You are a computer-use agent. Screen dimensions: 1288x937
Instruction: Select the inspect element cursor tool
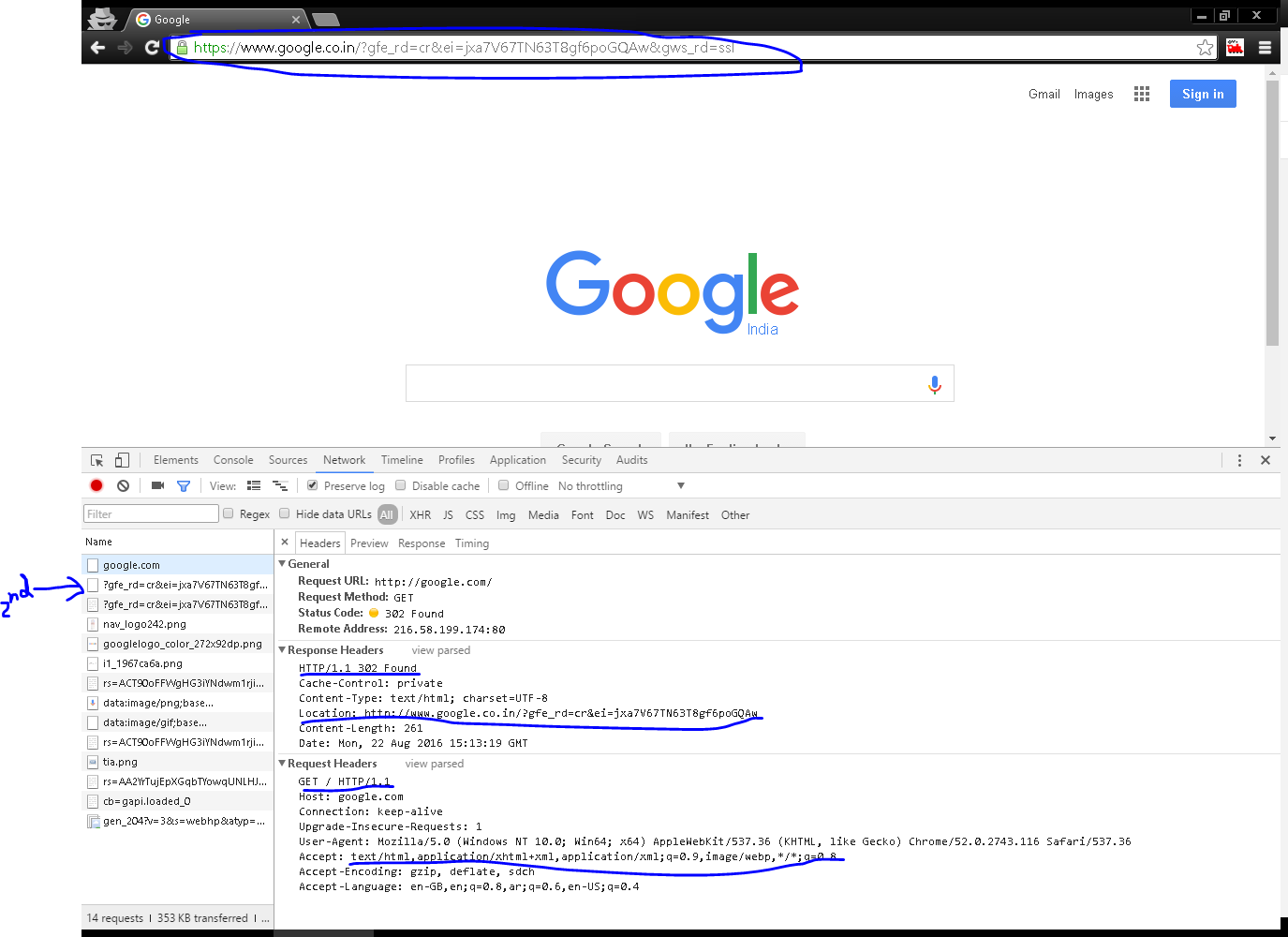click(96, 460)
